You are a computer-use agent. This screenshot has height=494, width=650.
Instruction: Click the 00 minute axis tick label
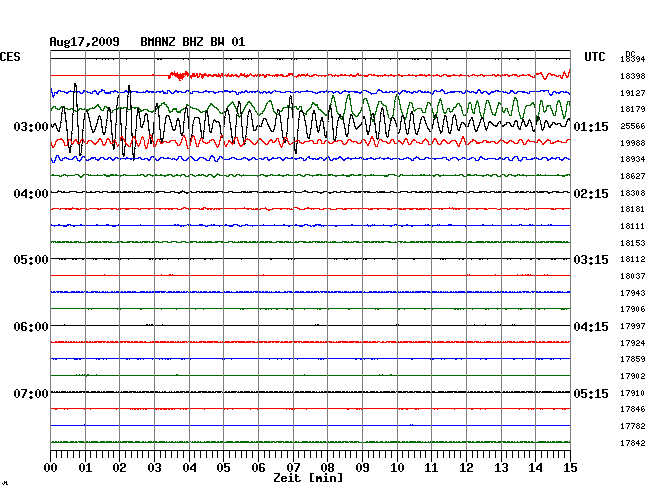(x=51, y=468)
